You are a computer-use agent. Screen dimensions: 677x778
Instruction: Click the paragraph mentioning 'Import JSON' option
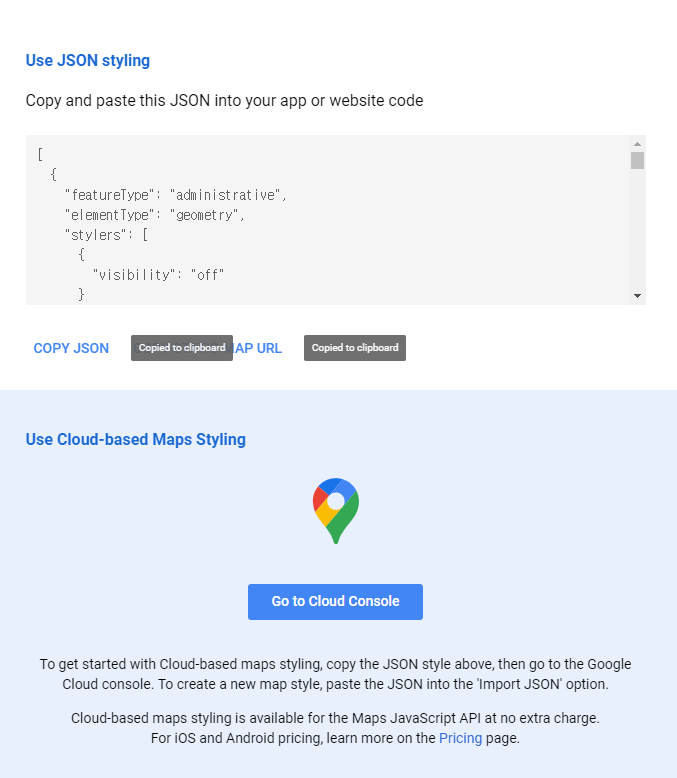coord(336,674)
